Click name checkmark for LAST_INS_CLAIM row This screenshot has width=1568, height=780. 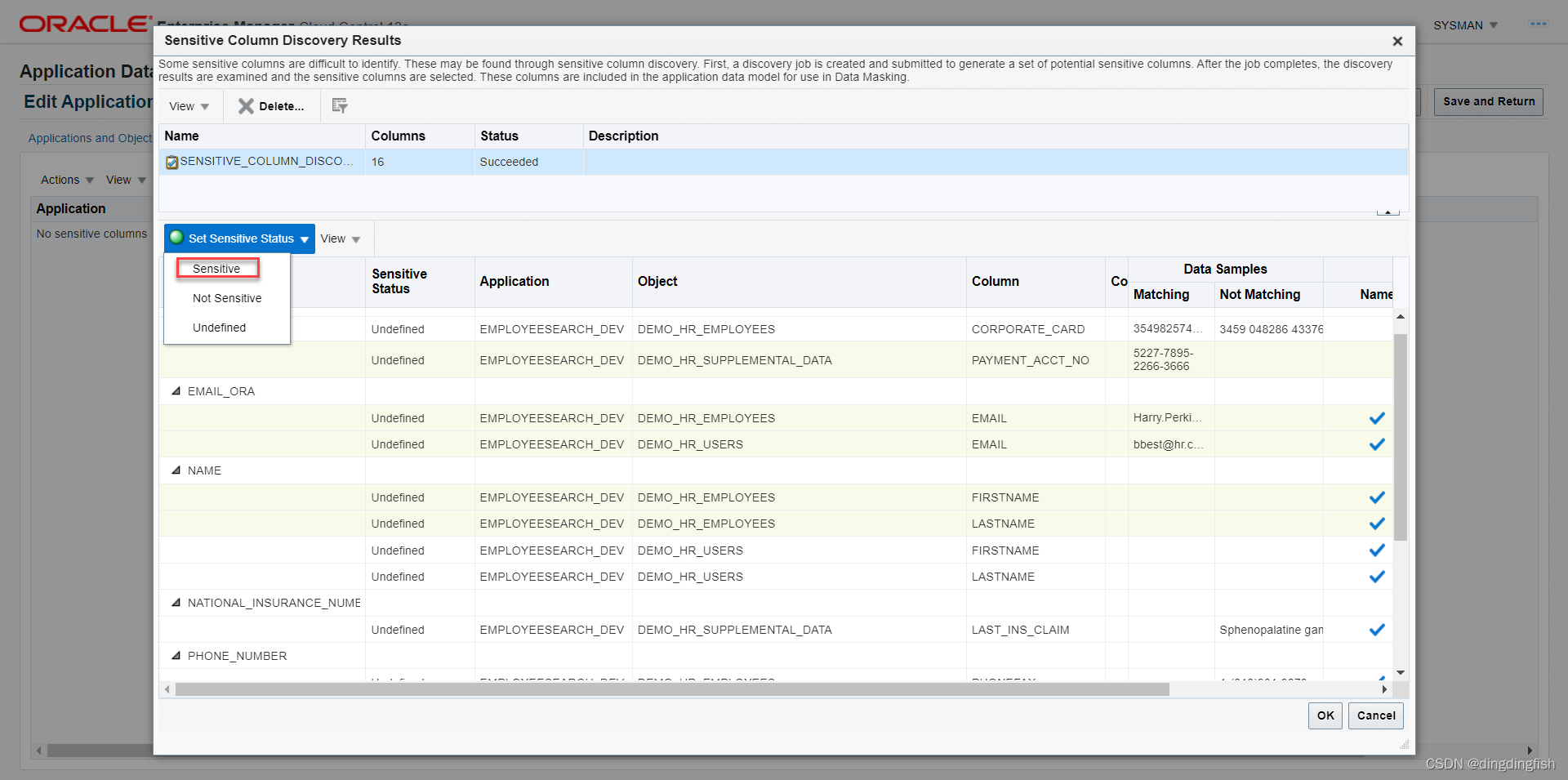click(x=1377, y=630)
